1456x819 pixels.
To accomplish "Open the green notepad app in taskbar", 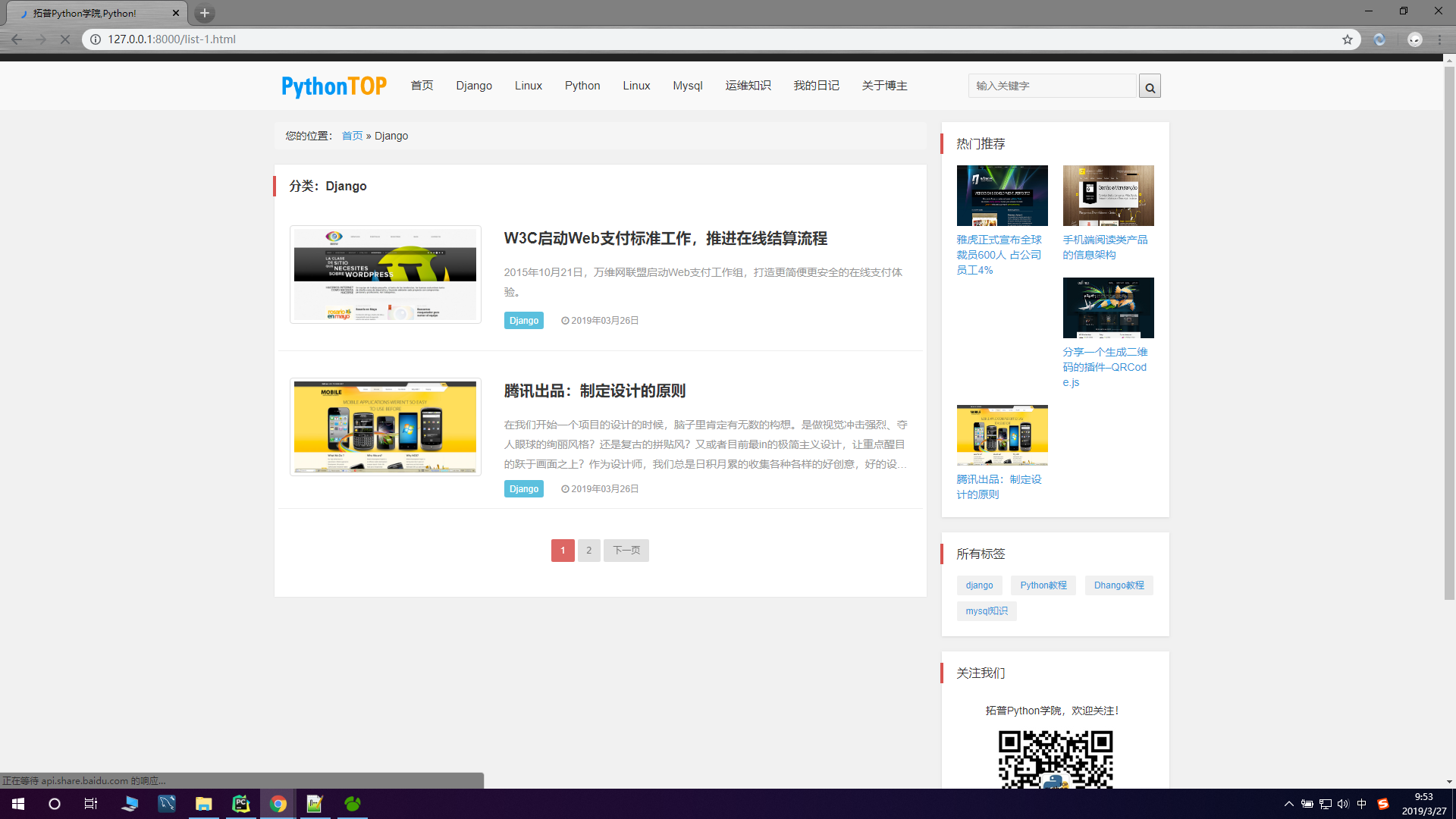I will click(x=315, y=804).
